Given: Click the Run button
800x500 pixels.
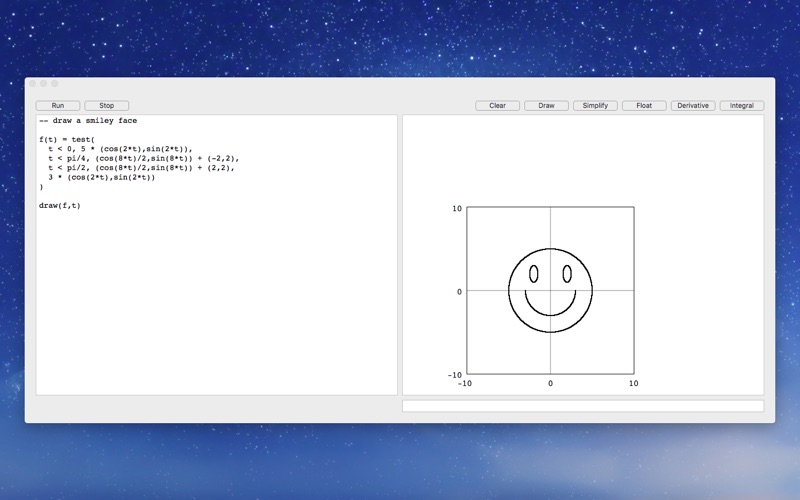Looking at the screenshot, I should tap(58, 106).
